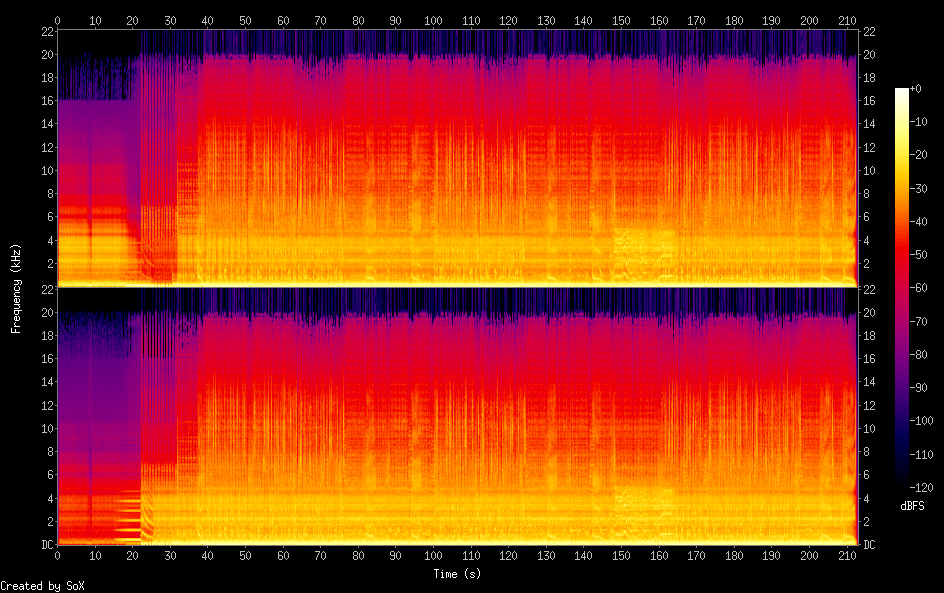Click the 10 kHz tick of lower channel, right axis
The height and width of the screenshot is (593, 944).
(869, 428)
